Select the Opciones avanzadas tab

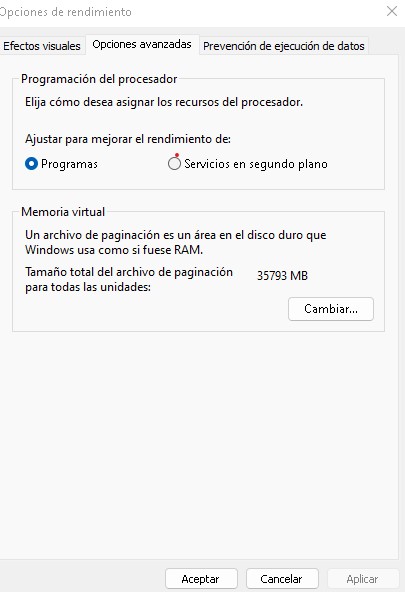142,45
